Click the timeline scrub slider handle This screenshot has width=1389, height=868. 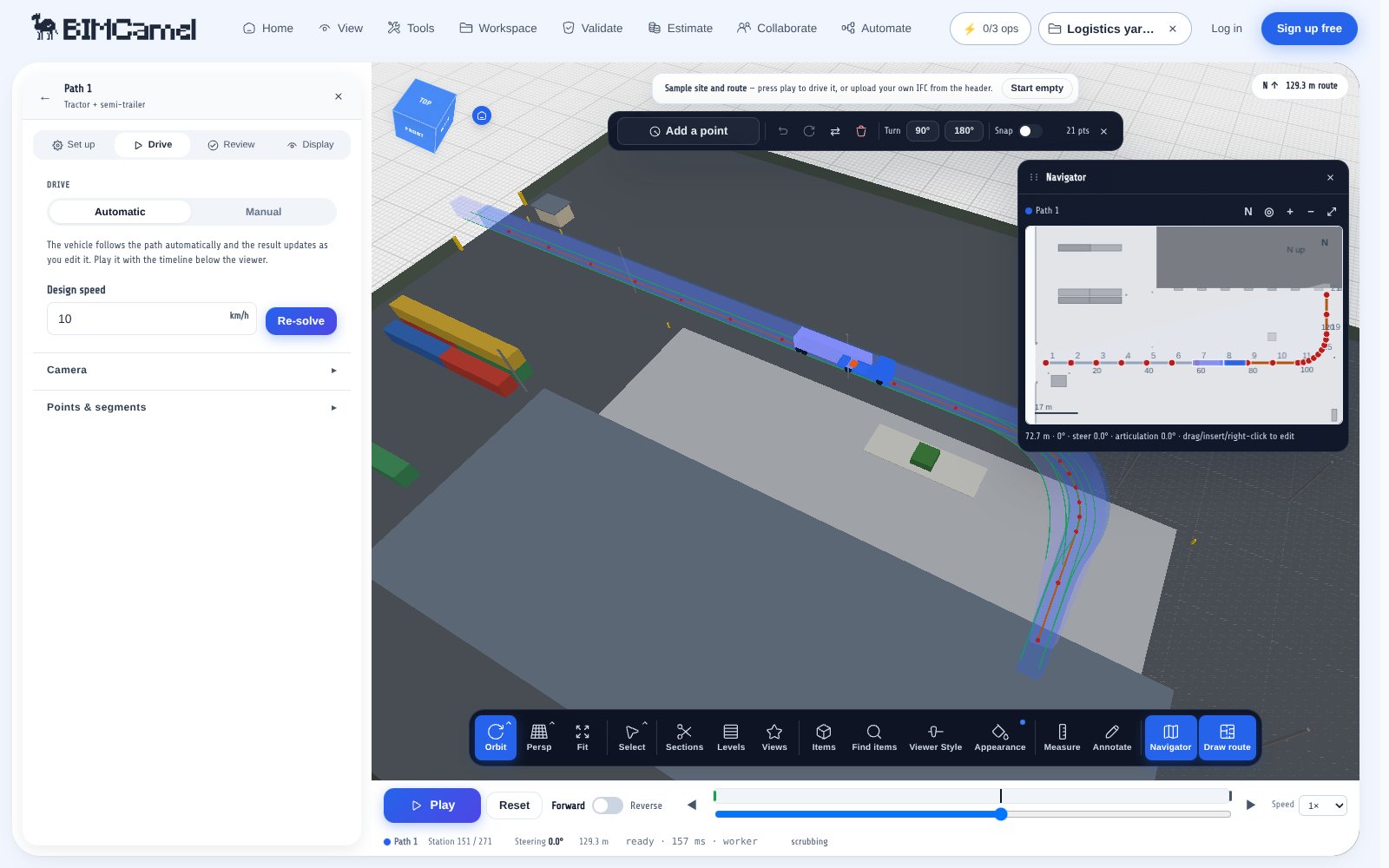click(1001, 814)
